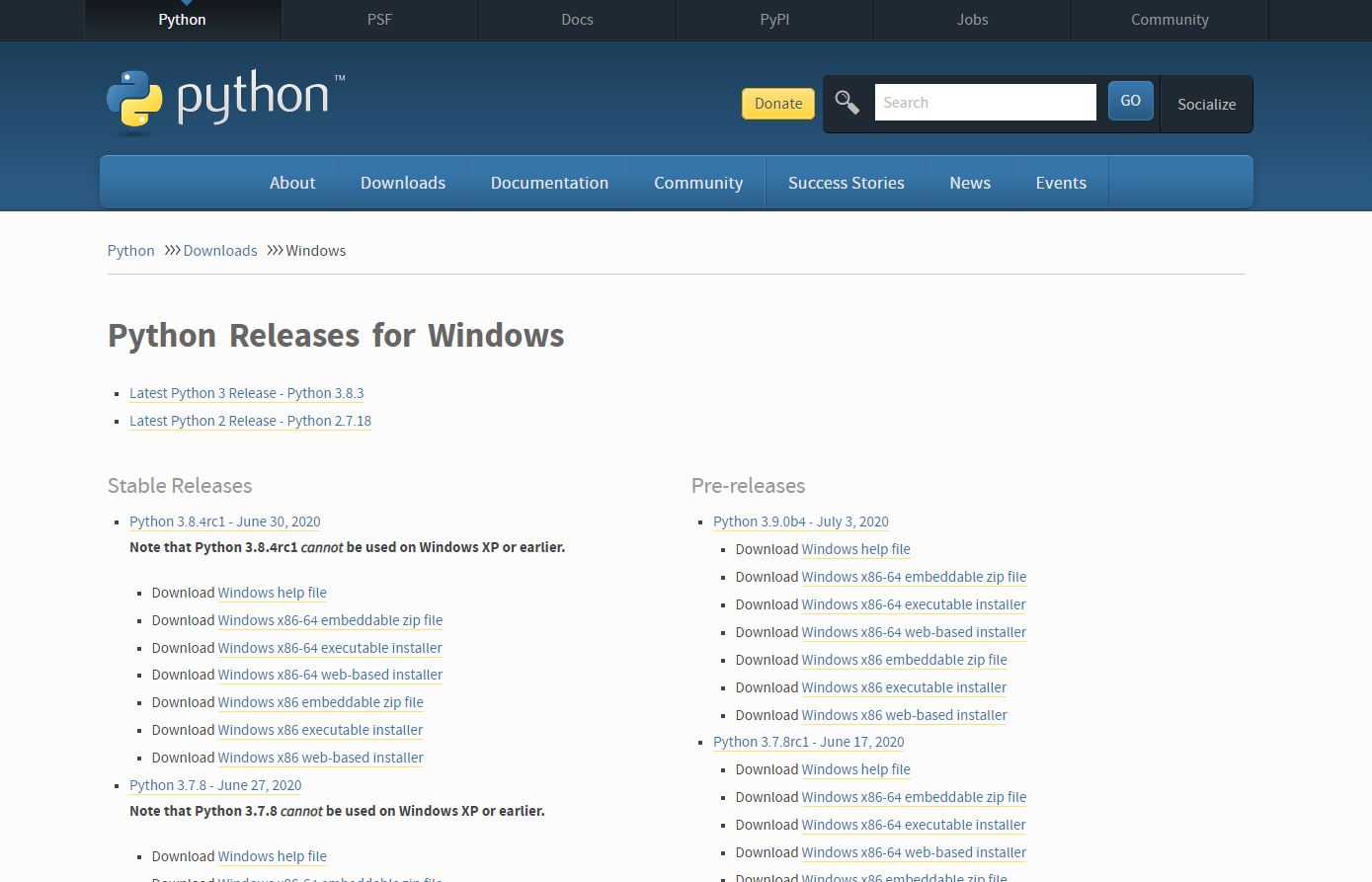
Task: Open Community in the blue main navigation bar
Action: (698, 183)
